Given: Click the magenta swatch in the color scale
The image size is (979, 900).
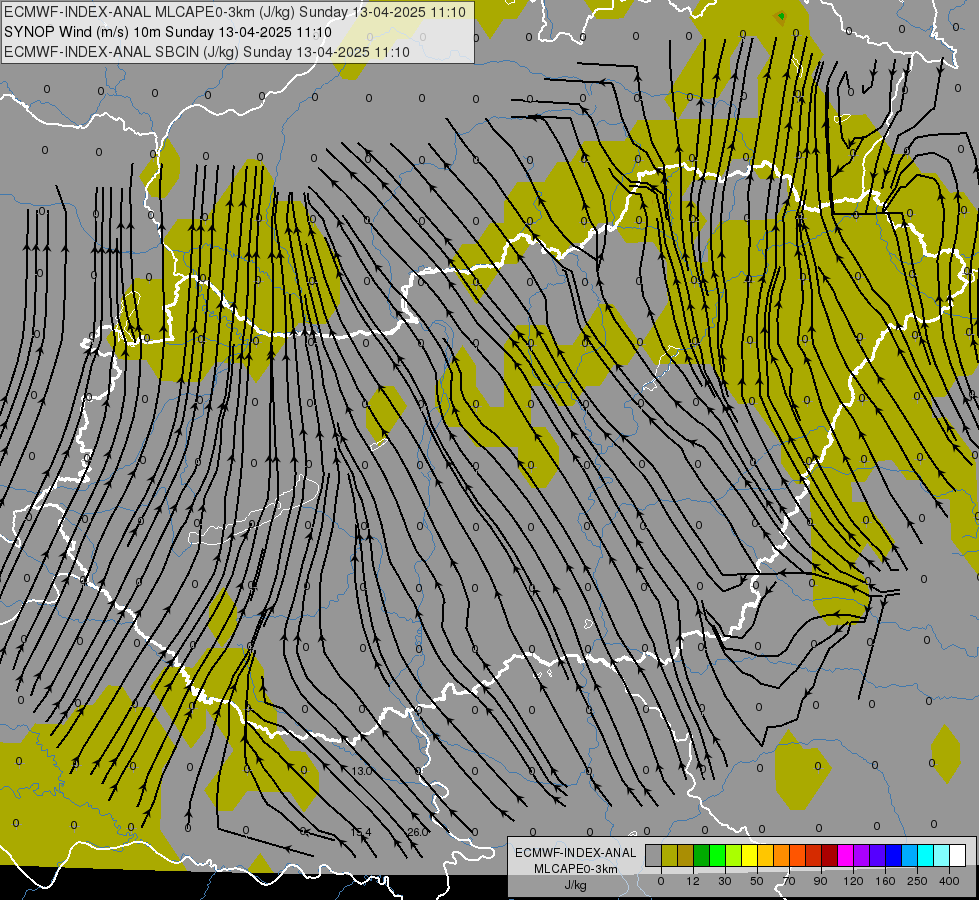Looking at the screenshot, I should [x=845, y=855].
